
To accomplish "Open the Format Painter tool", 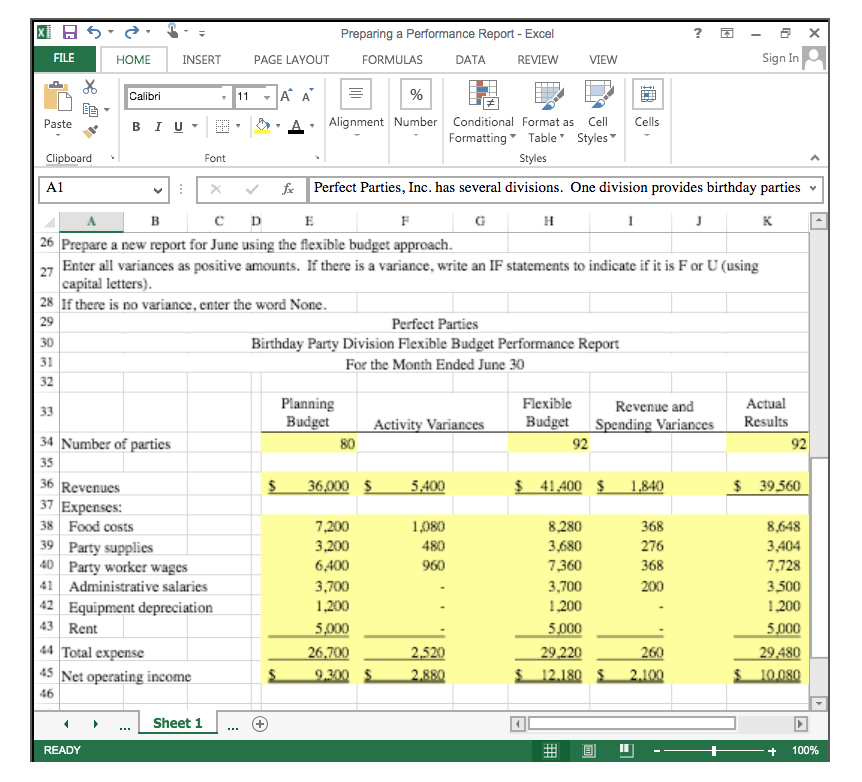I will [x=89, y=131].
